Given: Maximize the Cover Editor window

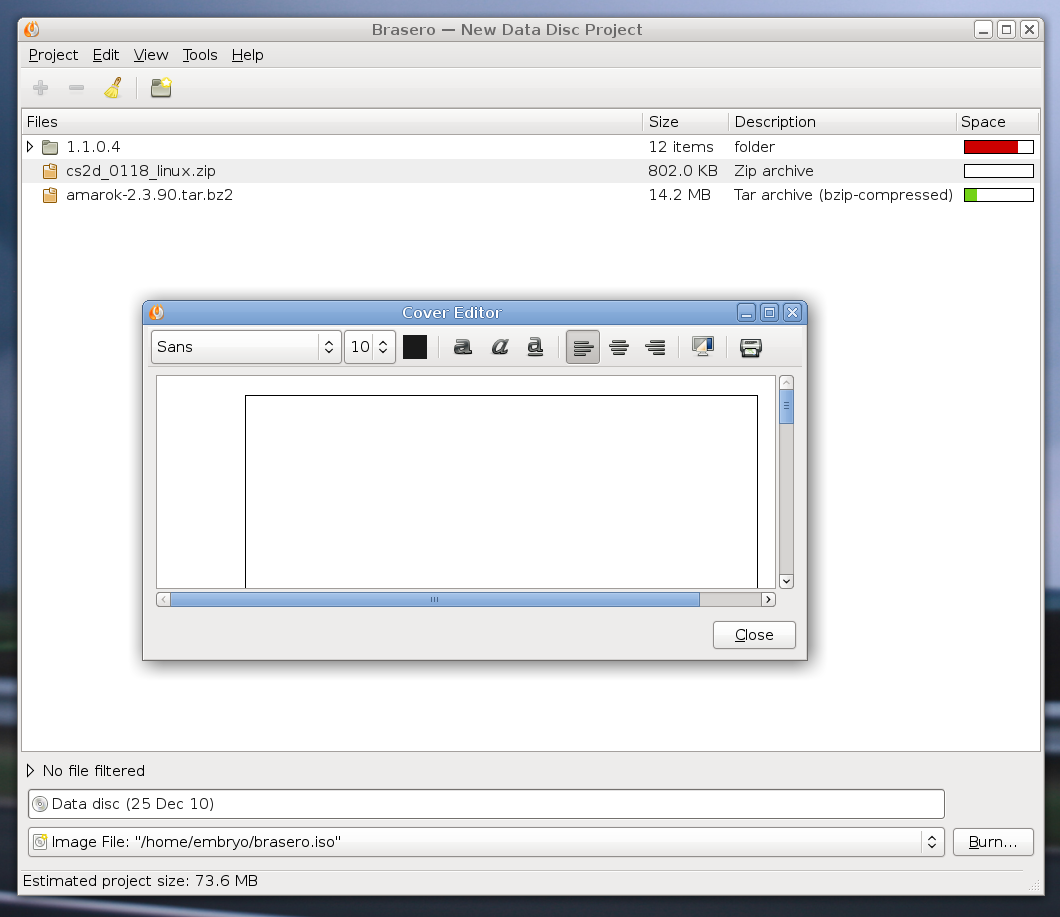Looking at the screenshot, I should (769, 312).
